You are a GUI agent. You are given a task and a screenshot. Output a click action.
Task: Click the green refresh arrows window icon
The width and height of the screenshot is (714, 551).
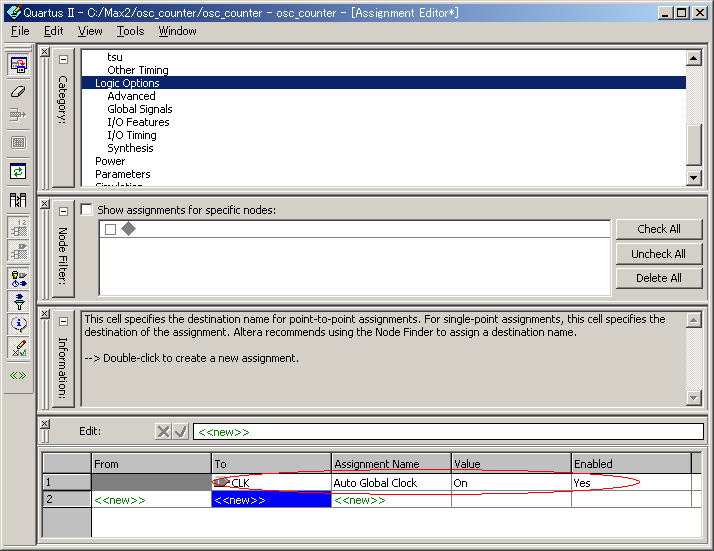(x=18, y=171)
